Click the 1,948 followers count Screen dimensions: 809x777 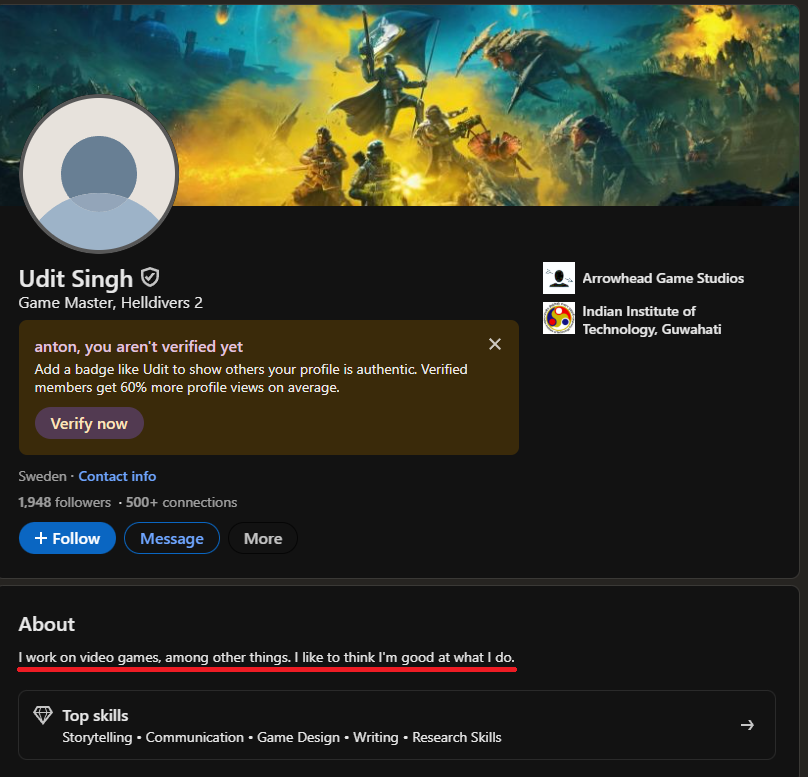pyautogui.click(x=64, y=502)
